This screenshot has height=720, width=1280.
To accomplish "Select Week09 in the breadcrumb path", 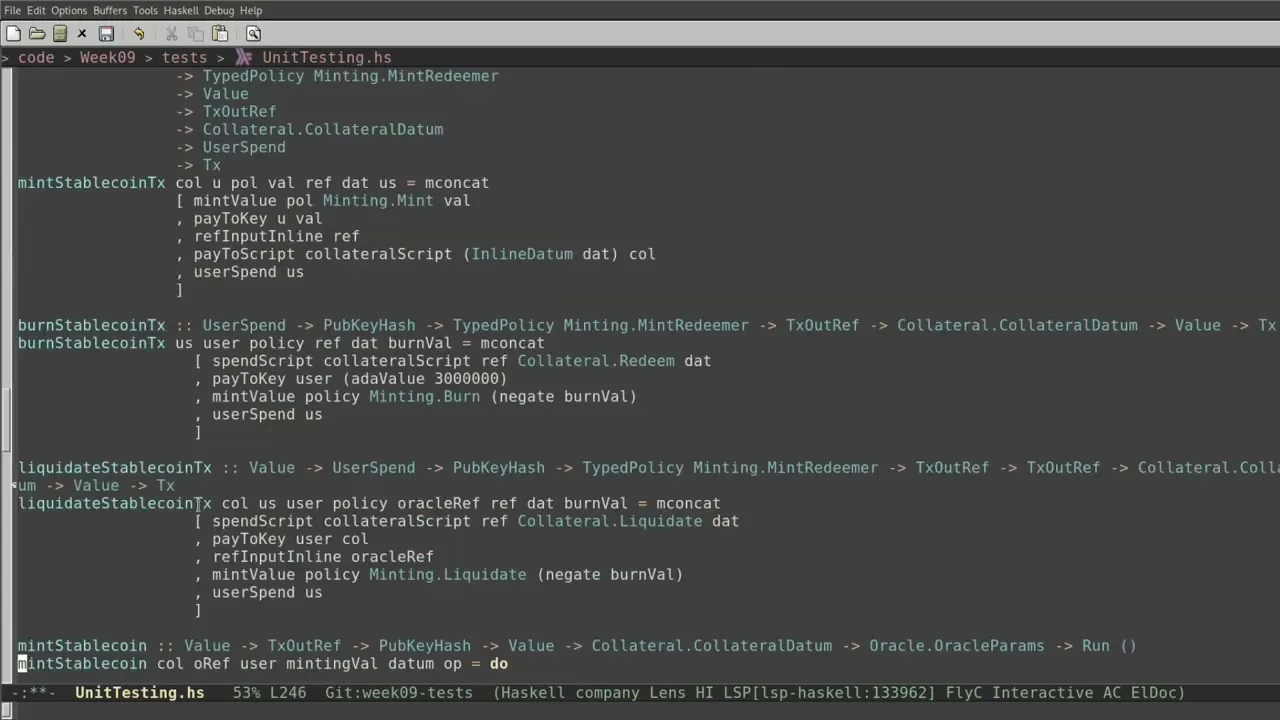I will pos(107,58).
